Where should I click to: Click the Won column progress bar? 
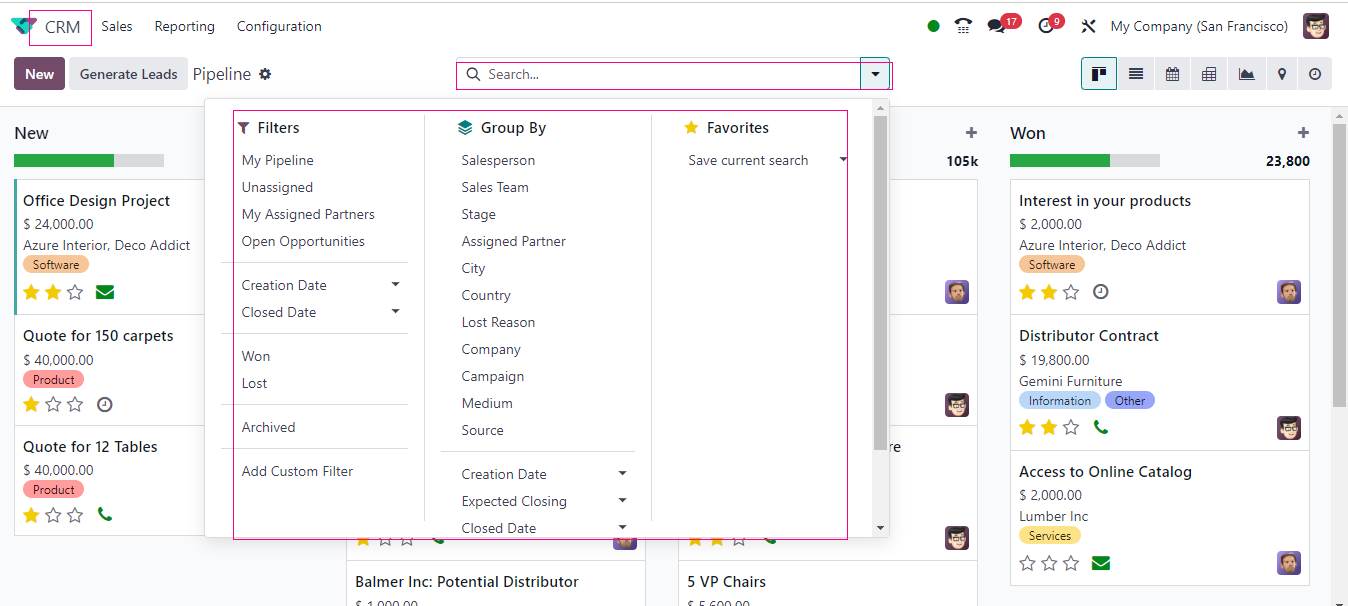tap(1084, 160)
